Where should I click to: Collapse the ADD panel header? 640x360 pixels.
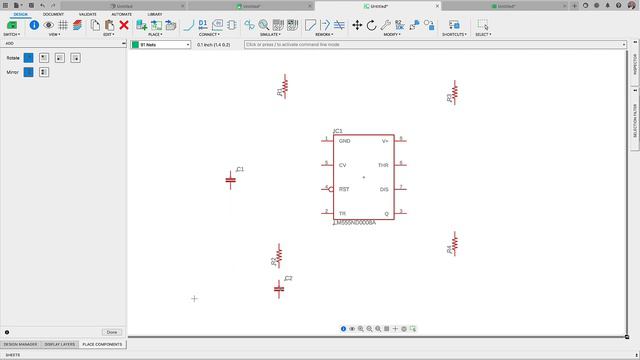123,43
